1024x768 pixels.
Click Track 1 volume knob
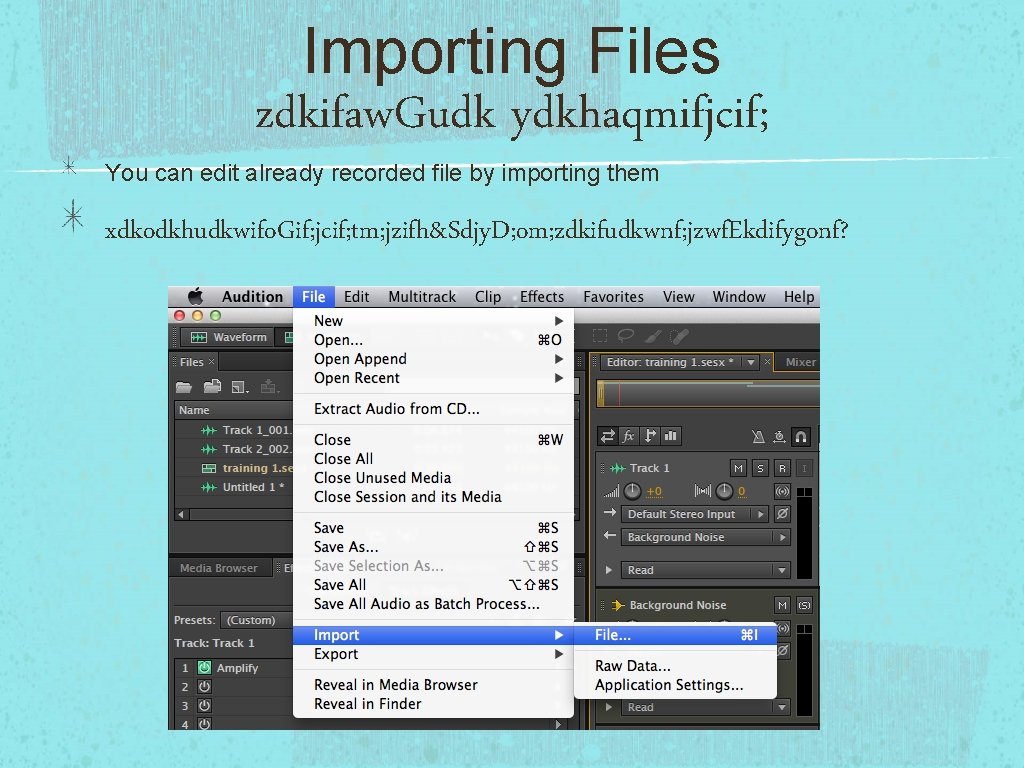632,491
